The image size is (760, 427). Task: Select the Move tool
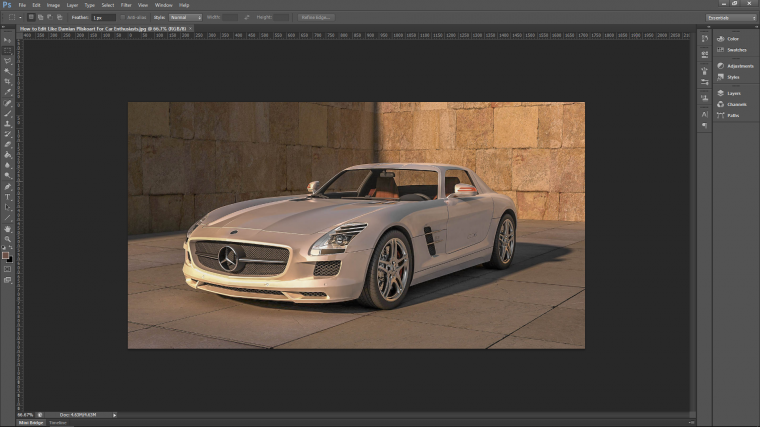click(7, 40)
